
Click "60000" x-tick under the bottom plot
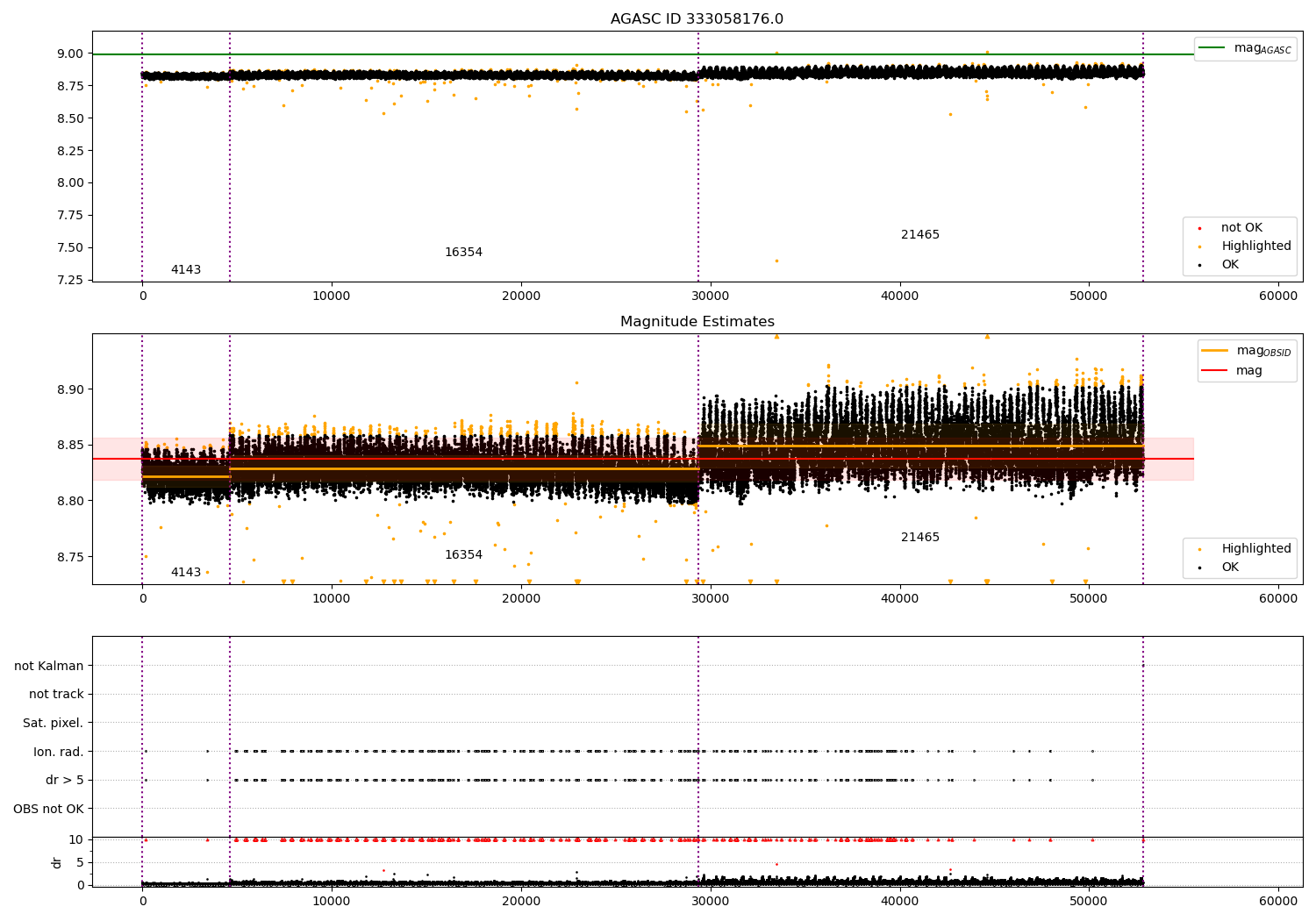coord(1278,901)
